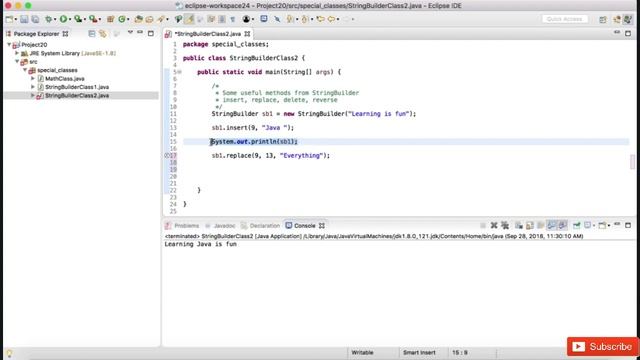Viewport: 640px width, 360px height.
Task: Maximize the Package Explorer view
Action: [x=151, y=33]
